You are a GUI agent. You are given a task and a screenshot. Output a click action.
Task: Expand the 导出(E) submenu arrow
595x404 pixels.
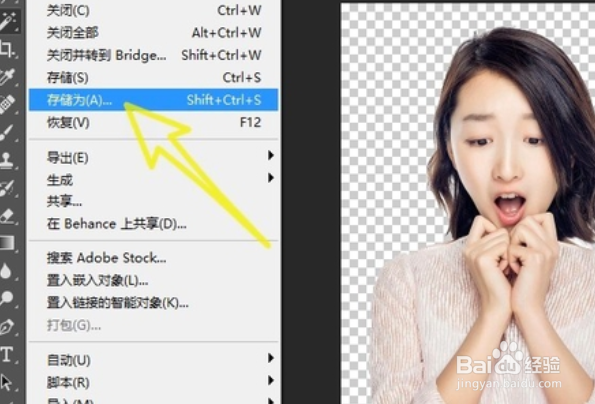(x=271, y=155)
